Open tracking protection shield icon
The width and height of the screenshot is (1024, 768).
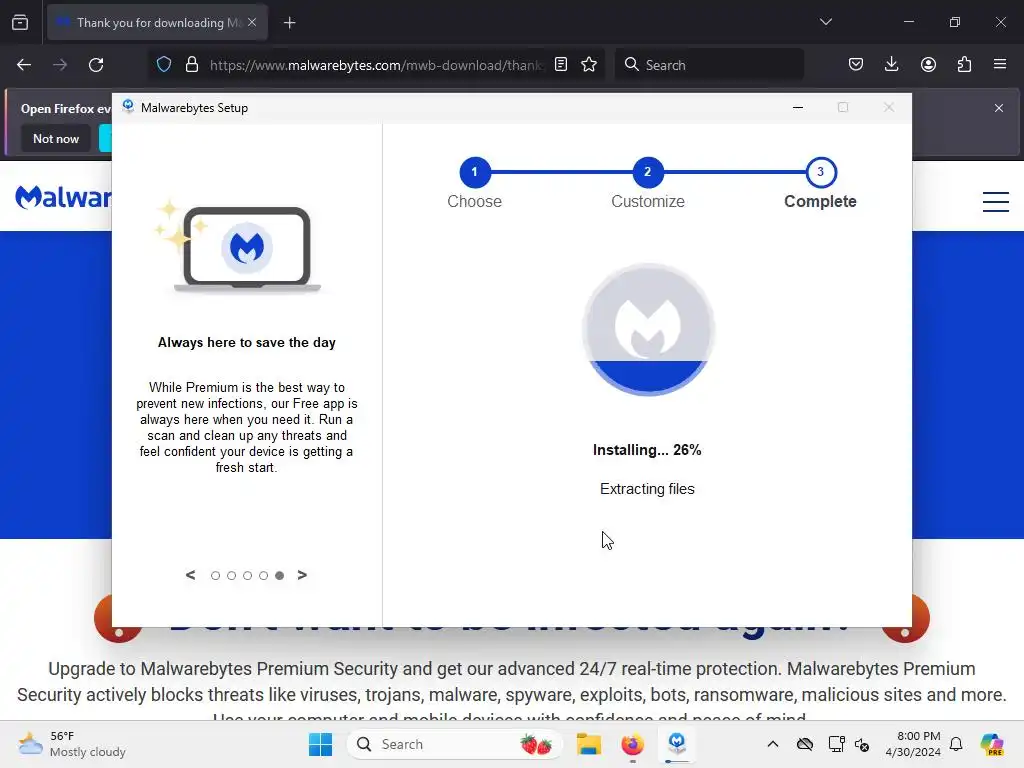point(164,64)
